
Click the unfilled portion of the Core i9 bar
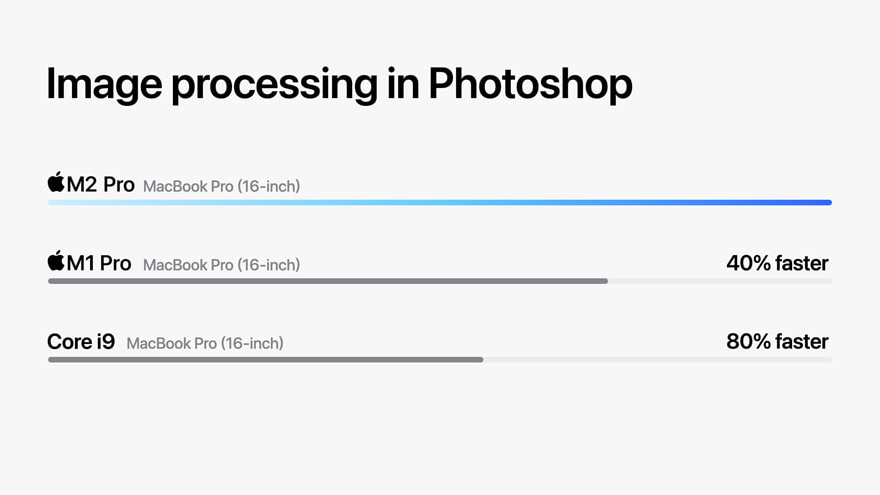point(657,359)
